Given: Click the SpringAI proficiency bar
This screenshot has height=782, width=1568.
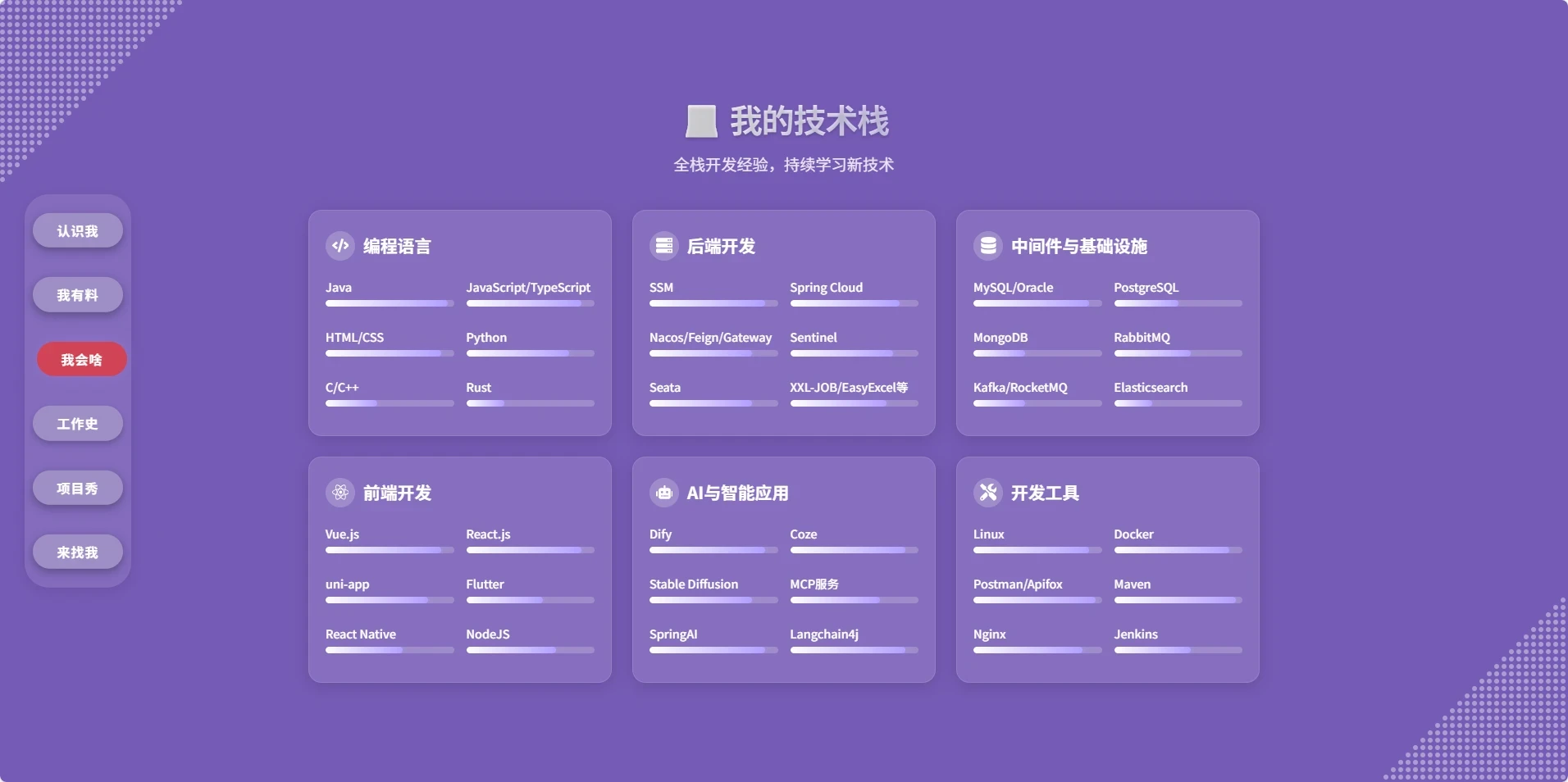Looking at the screenshot, I should [x=713, y=650].
